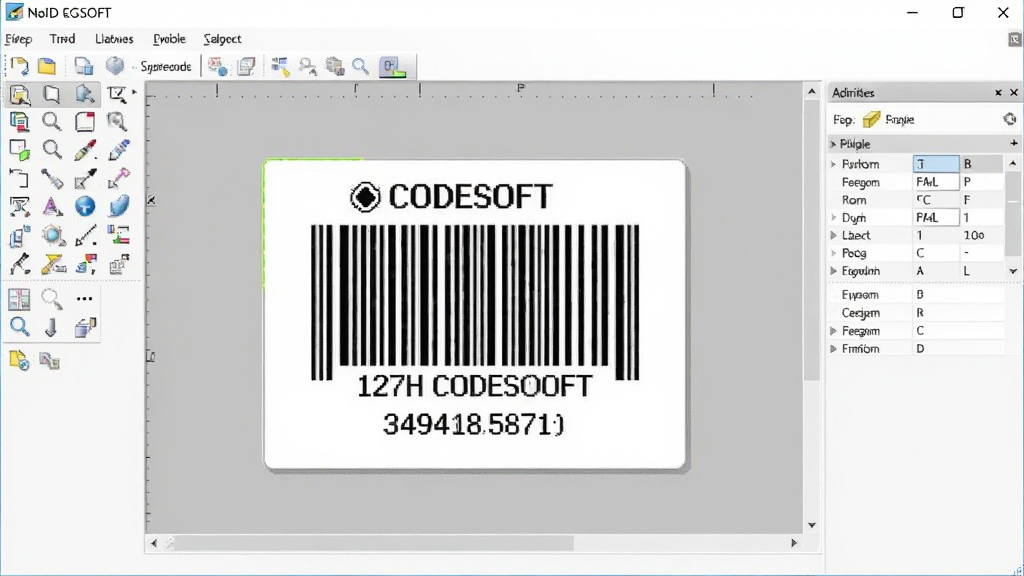Click the canvas vertical scrollbar thumb
The image size is (1024, 576).
click(x=812, y=242)
